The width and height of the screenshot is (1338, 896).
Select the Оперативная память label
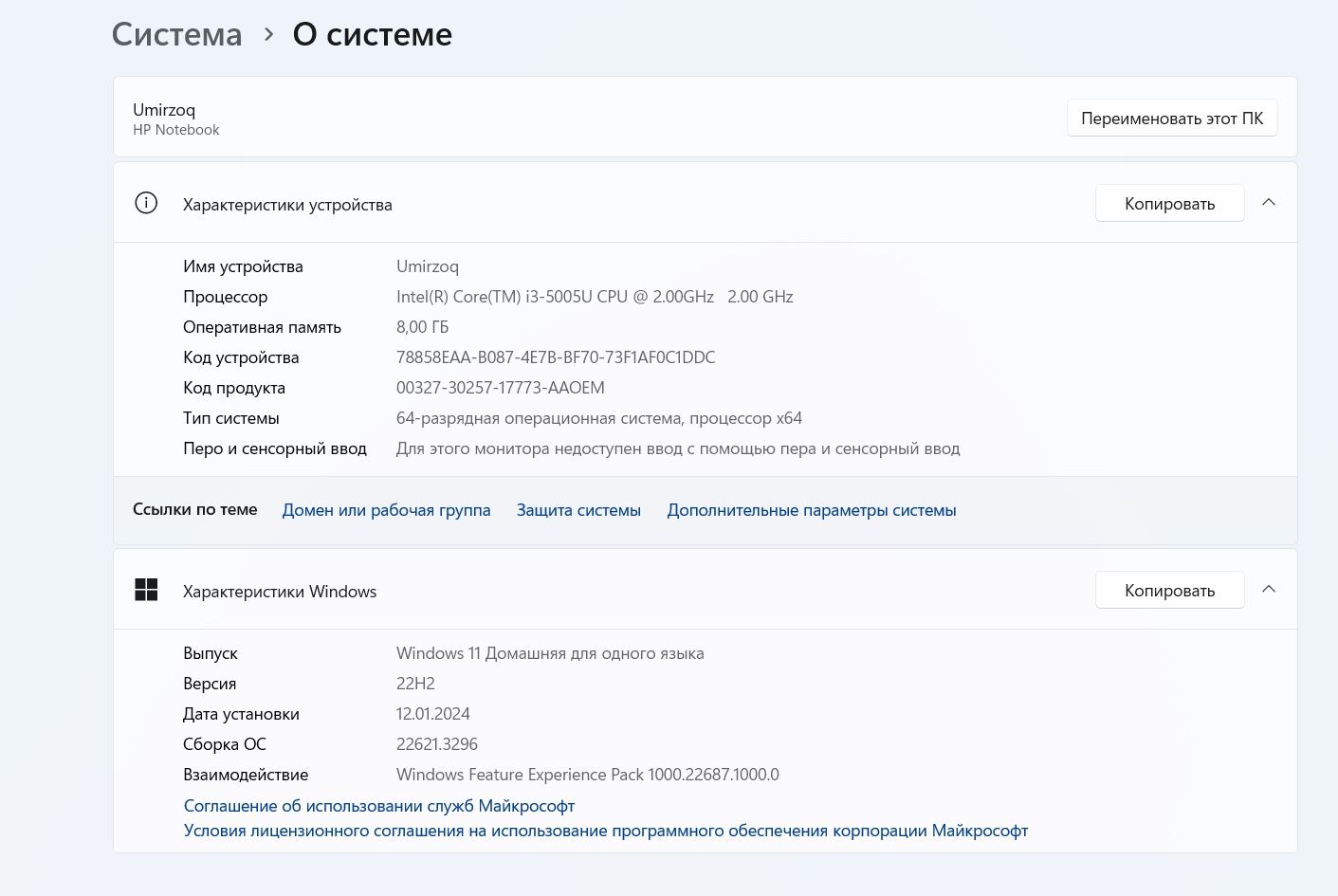click(x=262, y=327)
